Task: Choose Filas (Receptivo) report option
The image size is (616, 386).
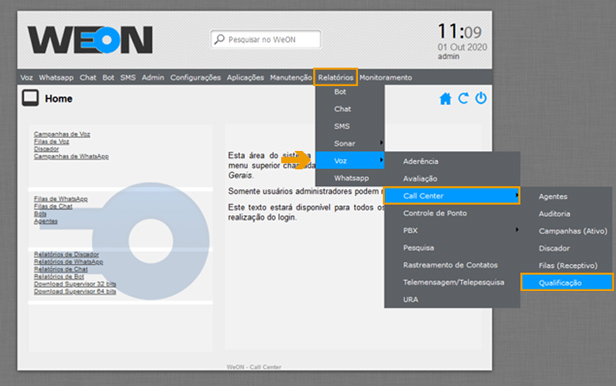Action: 568,265
